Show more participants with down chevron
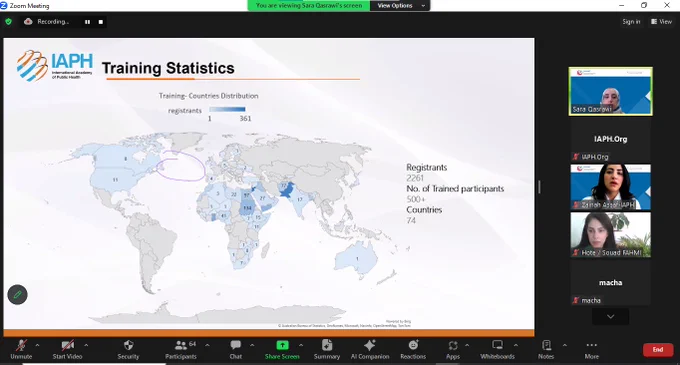Image resolution: width=680 pixels, height=365 pixels. tap(611, 316)
